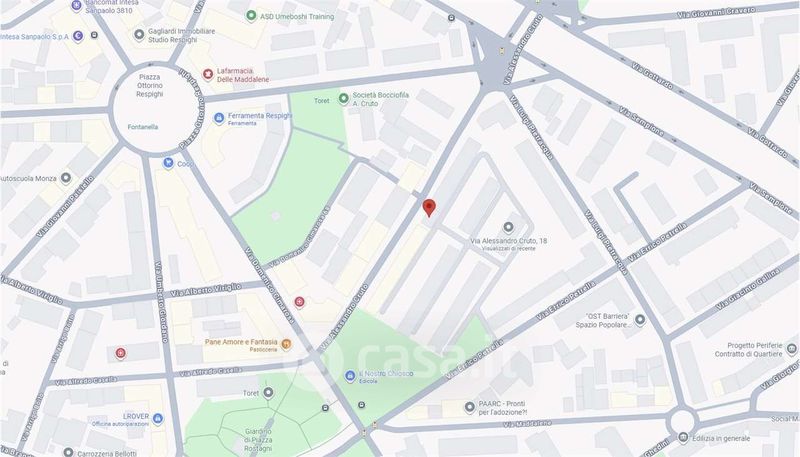Click the Edilizia in generale marker
The height and width of the screenshot is (457, 800).
pyautogui.click(x=683, y=438)
